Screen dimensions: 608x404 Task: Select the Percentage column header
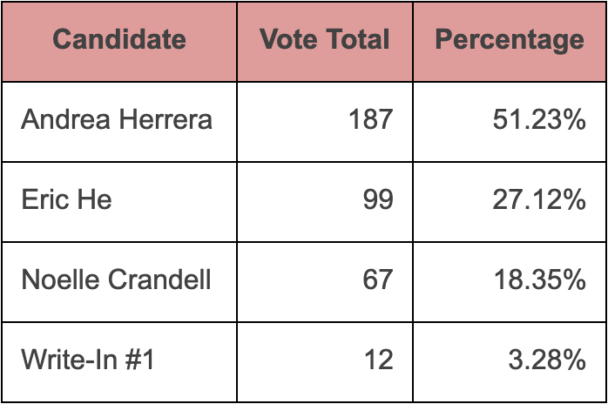pos(509,40)
